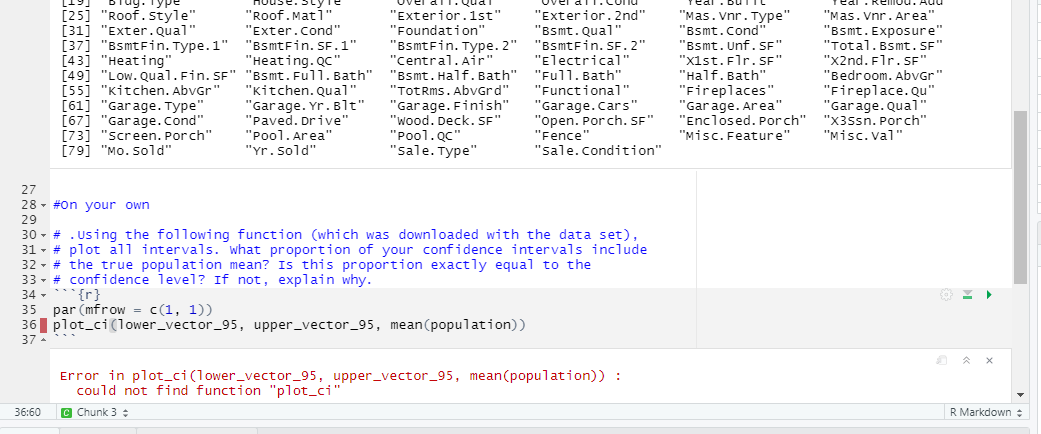This screenshot has height=434, width=1041.
Task: Click the plot_ci function call on line 36
Action: coord(81,325)
